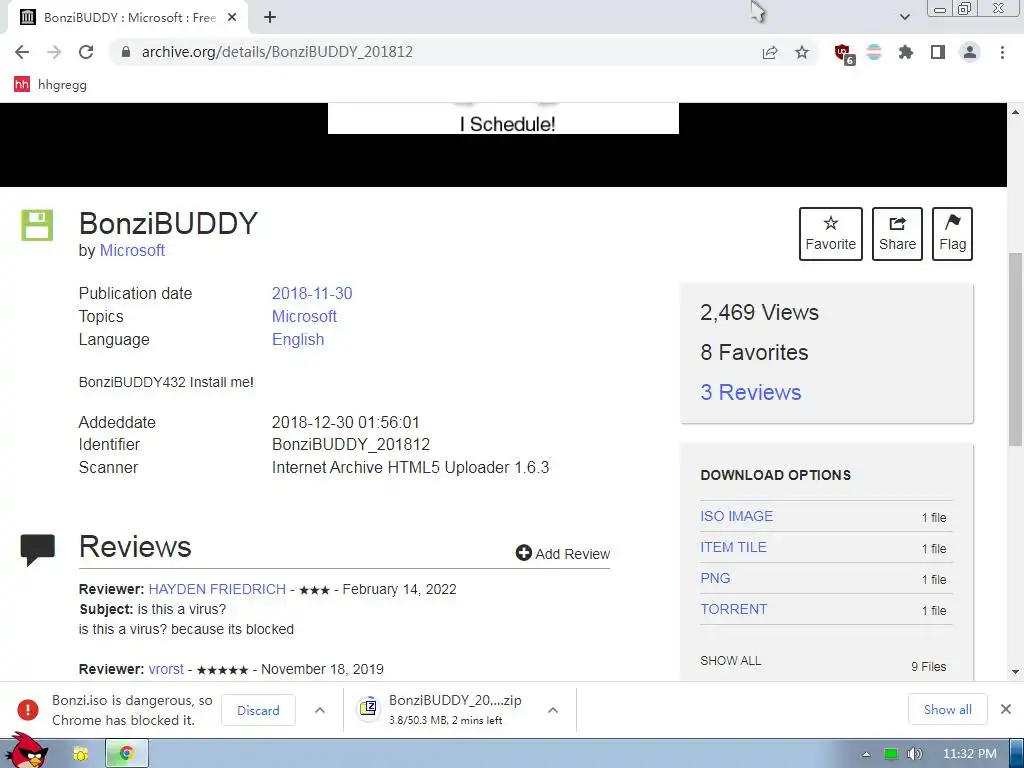
Task: Click Add Review
Action: pos(562,553)
